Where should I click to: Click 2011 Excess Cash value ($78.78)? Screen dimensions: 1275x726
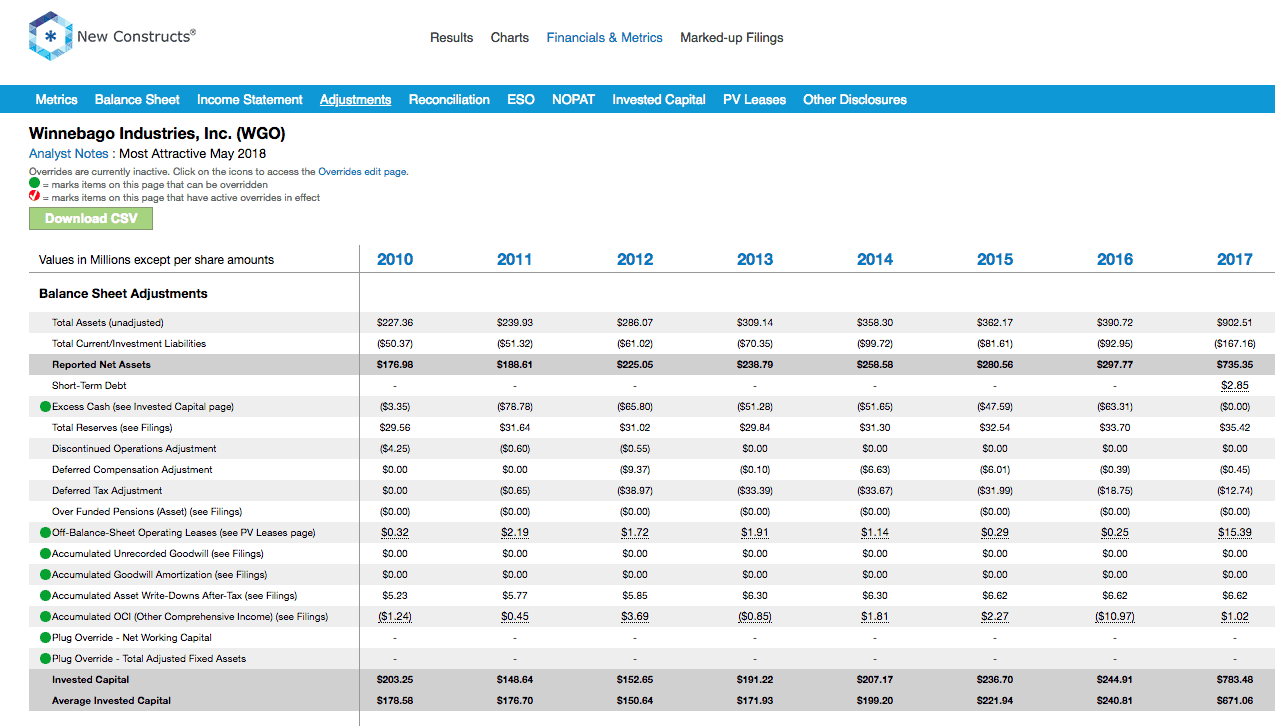515,407
